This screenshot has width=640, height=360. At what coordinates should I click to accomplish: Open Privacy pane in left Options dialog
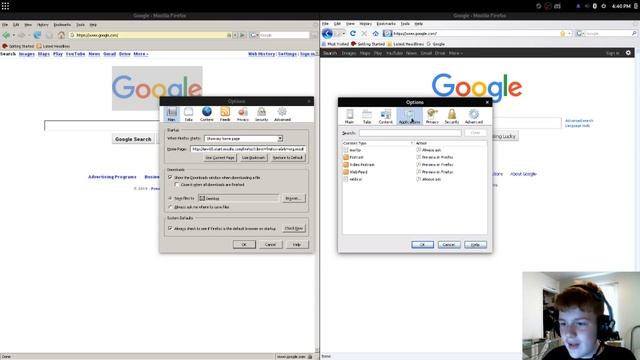point(243,114)
